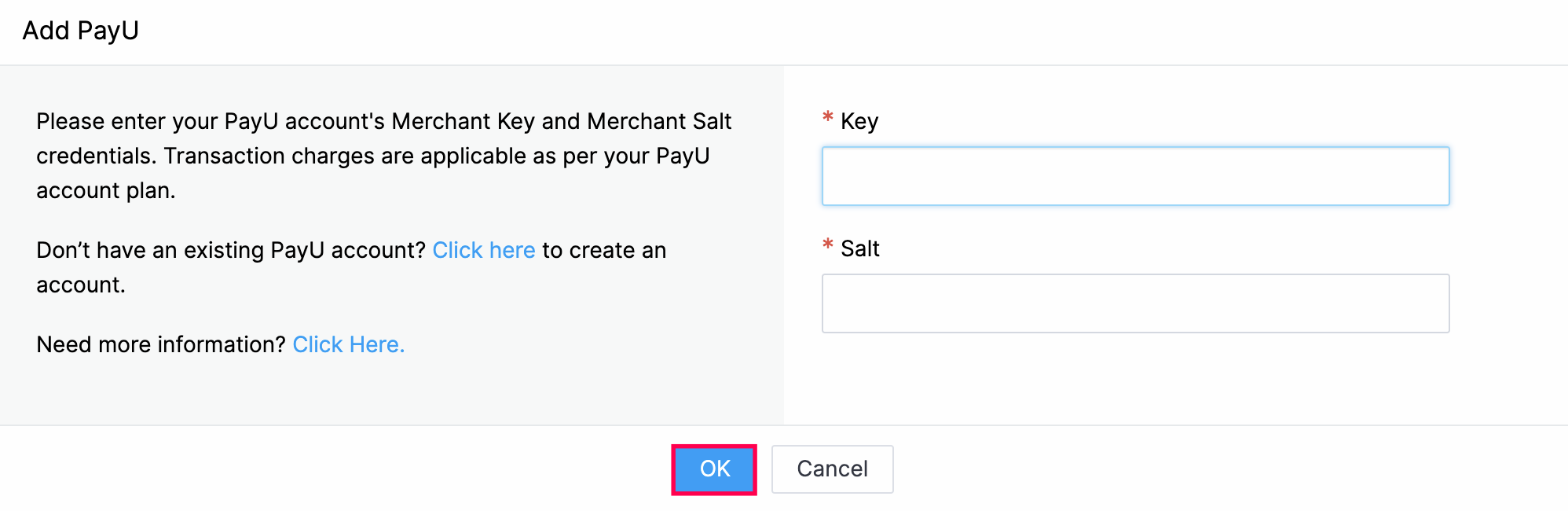Follow the link for more PayU information

pyautogui.click(x=349, y=344)
